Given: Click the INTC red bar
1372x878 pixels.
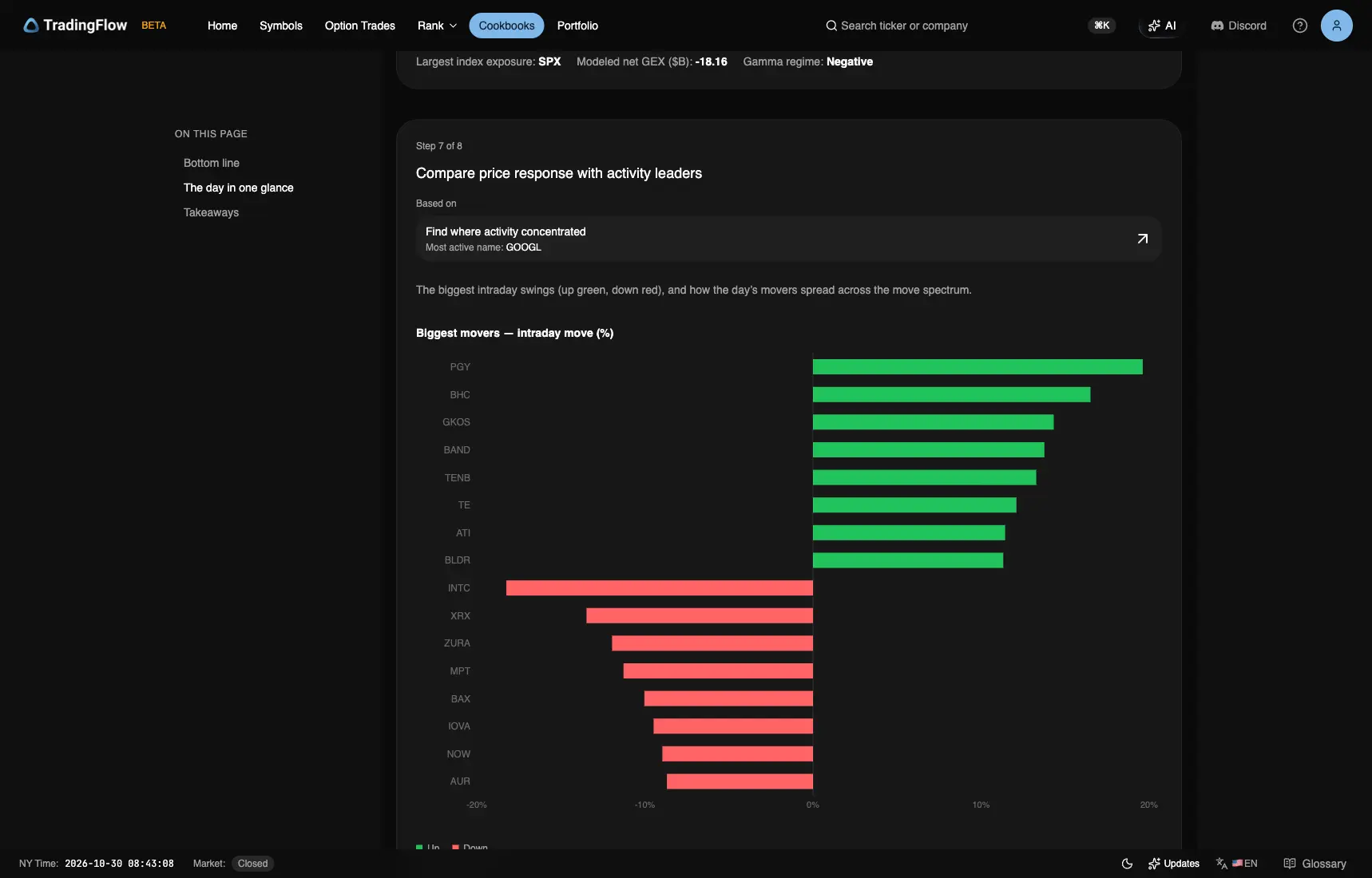Looking at the screenshot, I should click(660, 588).
